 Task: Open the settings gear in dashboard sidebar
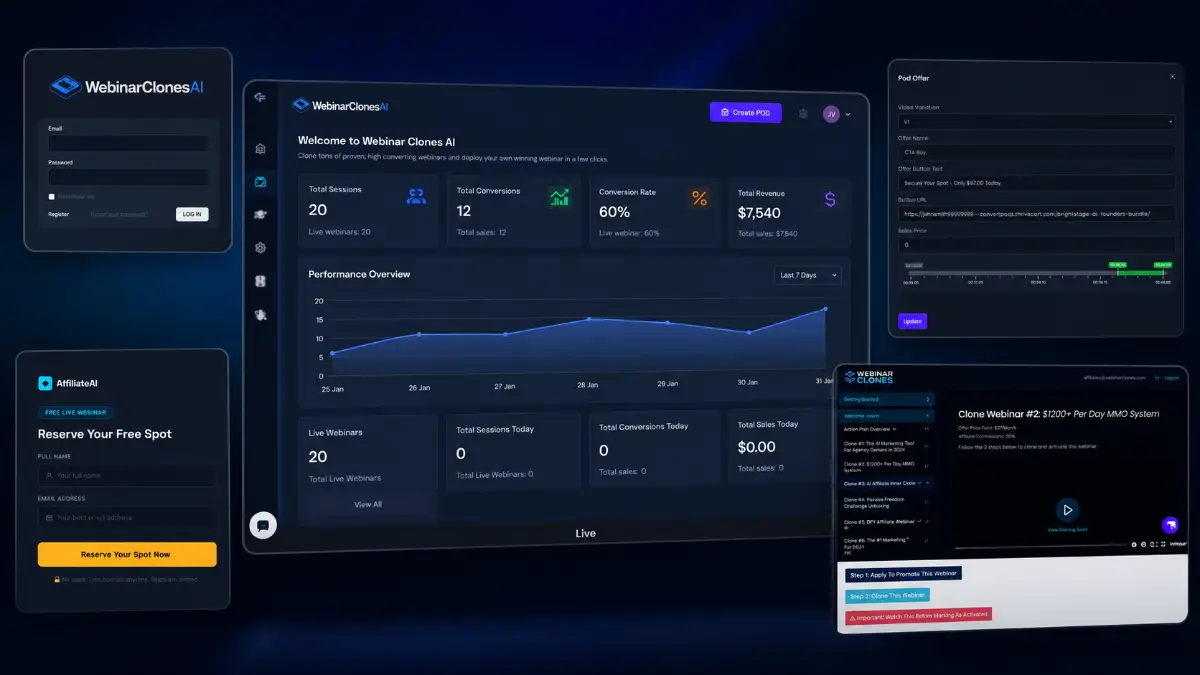[260, 247]
